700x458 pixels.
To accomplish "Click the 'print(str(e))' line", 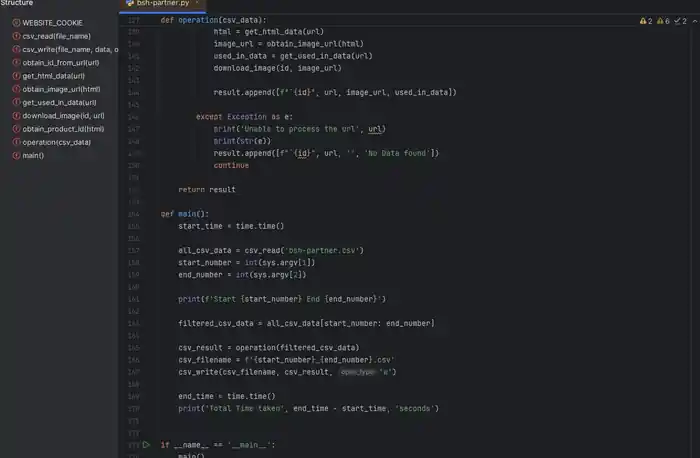I will pos(242,141).
